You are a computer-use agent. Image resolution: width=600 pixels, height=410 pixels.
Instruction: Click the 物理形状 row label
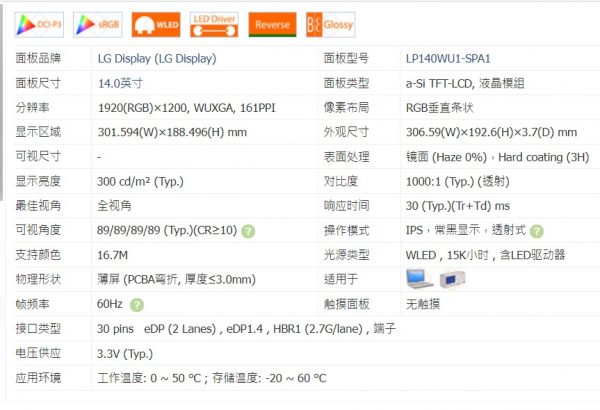38,279
